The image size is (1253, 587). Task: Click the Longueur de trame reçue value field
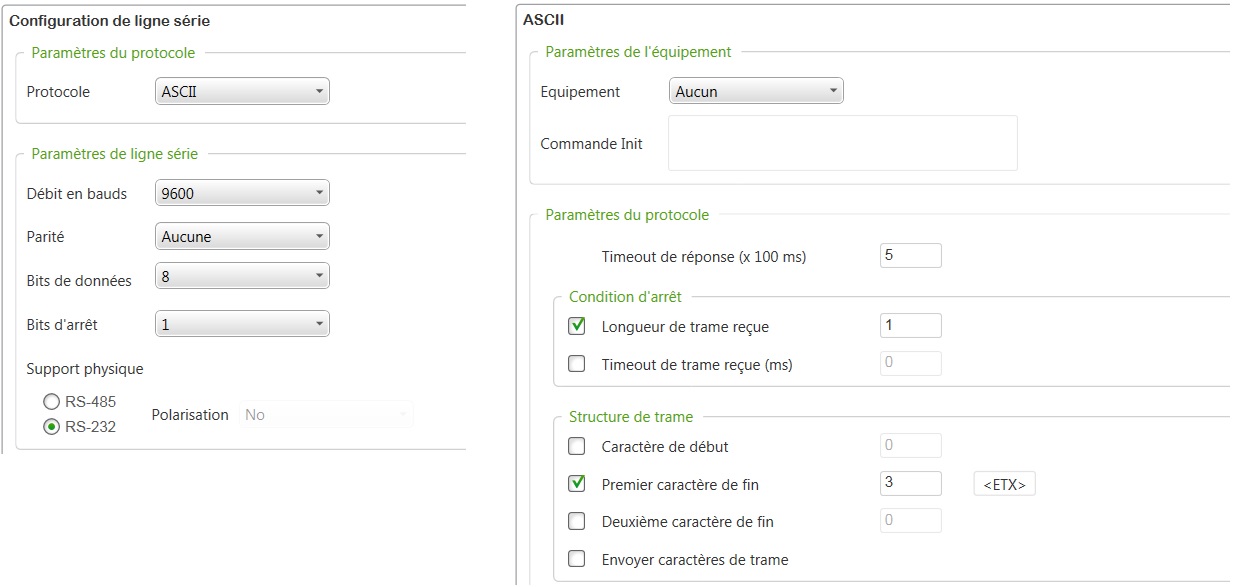point(910,326)
